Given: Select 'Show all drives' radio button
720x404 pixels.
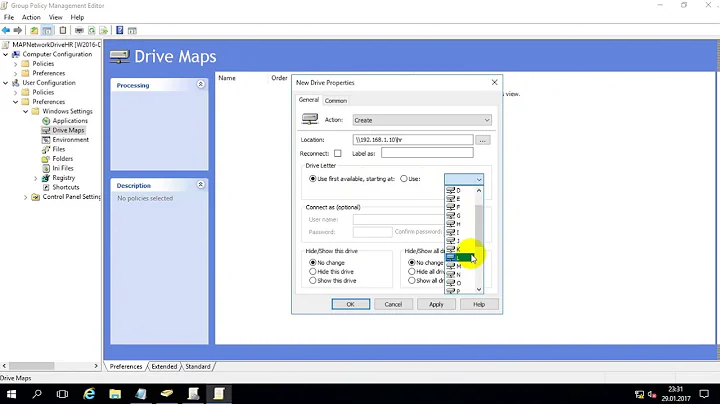Looking at the screenshot, I should pos(411,281).
